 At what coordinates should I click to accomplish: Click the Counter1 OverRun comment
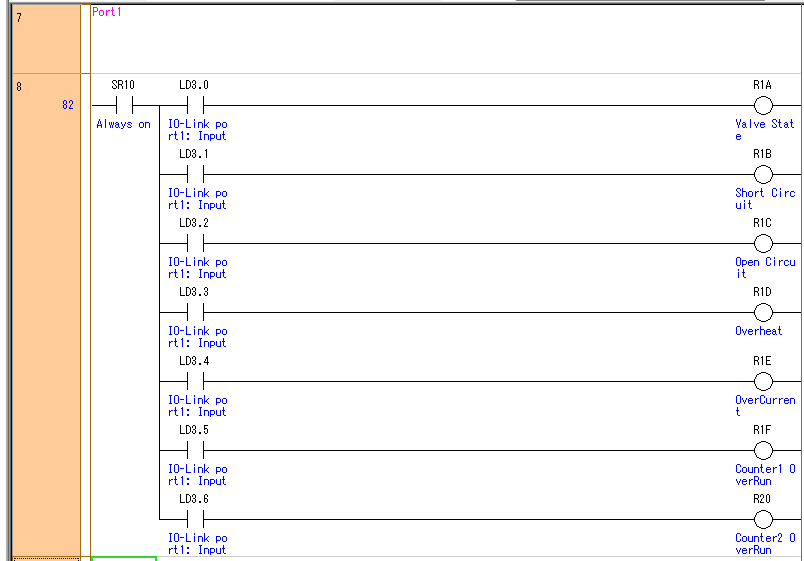pyautogui.click(x=765, y=475)
